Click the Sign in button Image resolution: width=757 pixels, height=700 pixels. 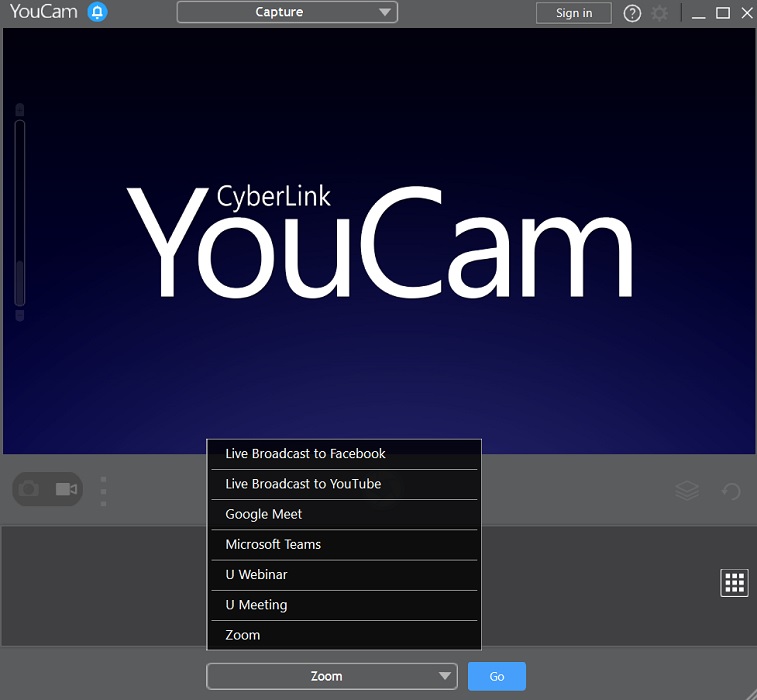[x=574, y=13]
